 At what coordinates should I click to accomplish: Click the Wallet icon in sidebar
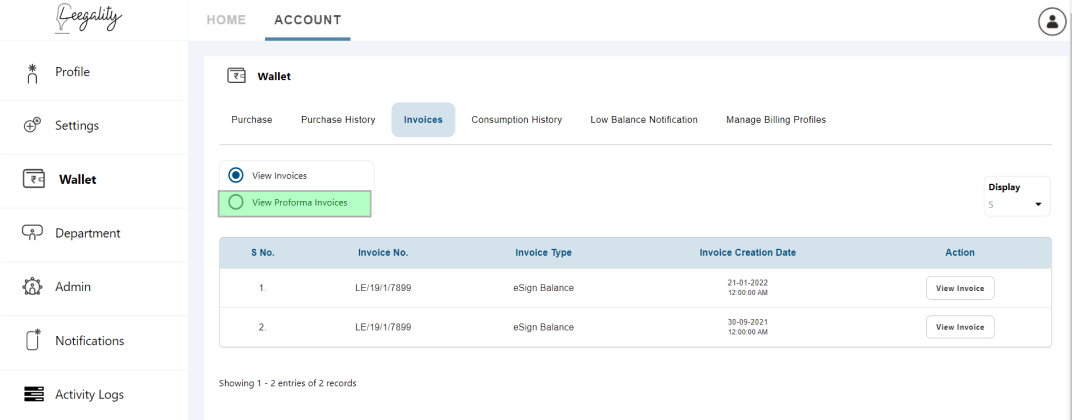(x=34, y=179)
